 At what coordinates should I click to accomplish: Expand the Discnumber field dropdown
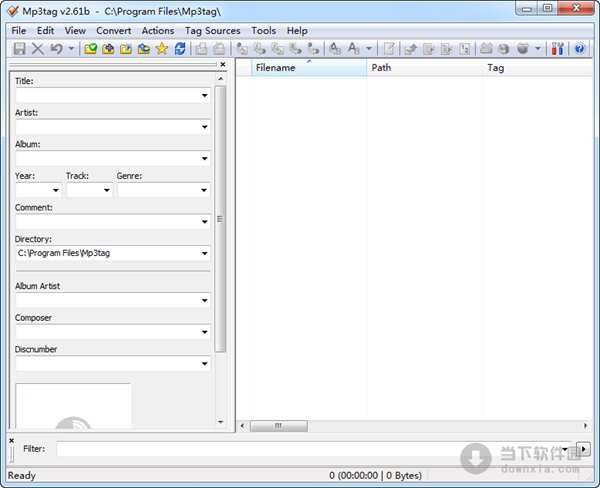(x=205, y=364)
